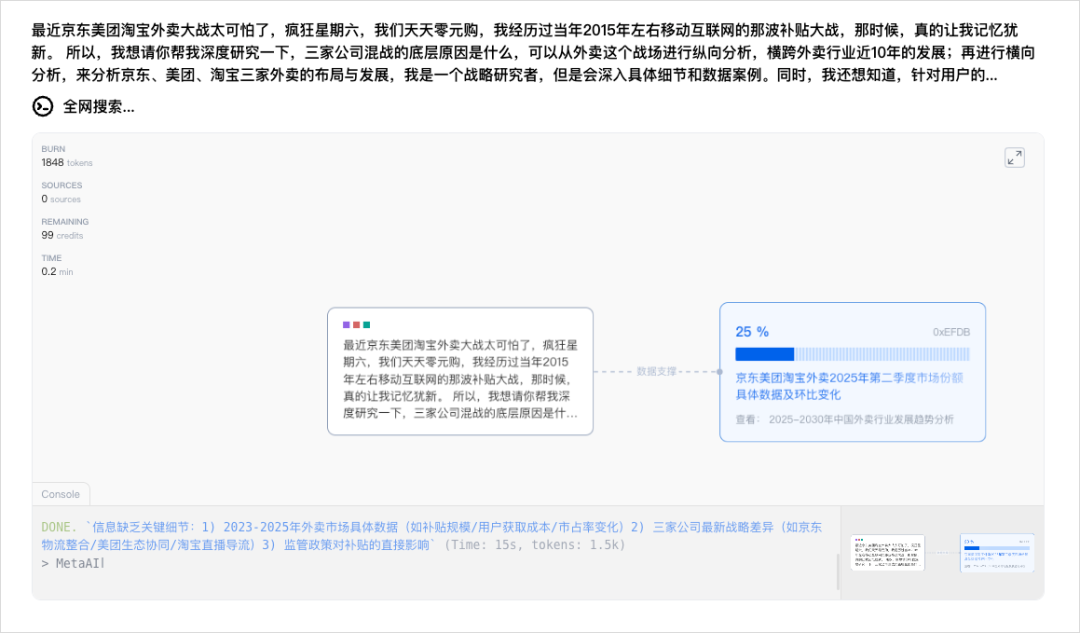Screen dimensions: 1080x633
Task: Switch to the Console tab
Action: [x=60, y=494]
